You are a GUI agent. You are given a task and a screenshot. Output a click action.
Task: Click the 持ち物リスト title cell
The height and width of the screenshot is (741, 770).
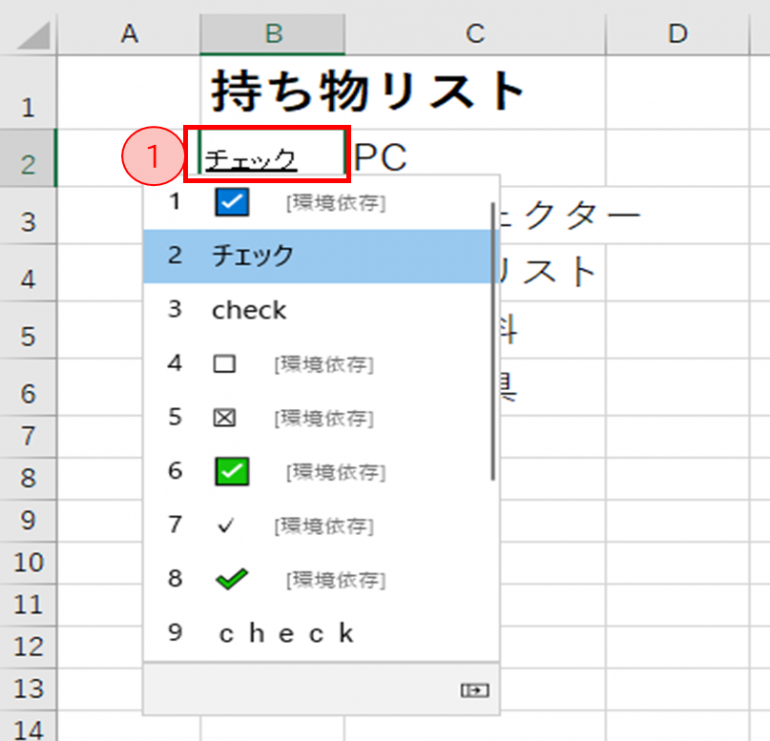366,92
